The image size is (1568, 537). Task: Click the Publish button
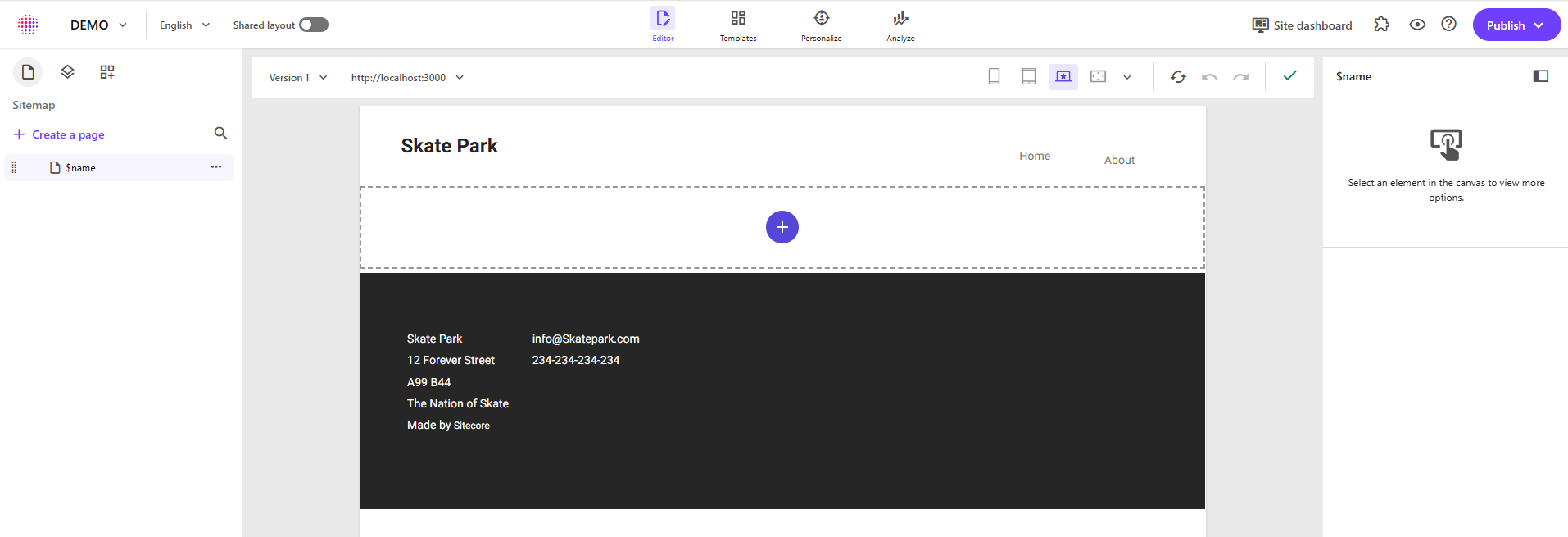click(1516, 25)
